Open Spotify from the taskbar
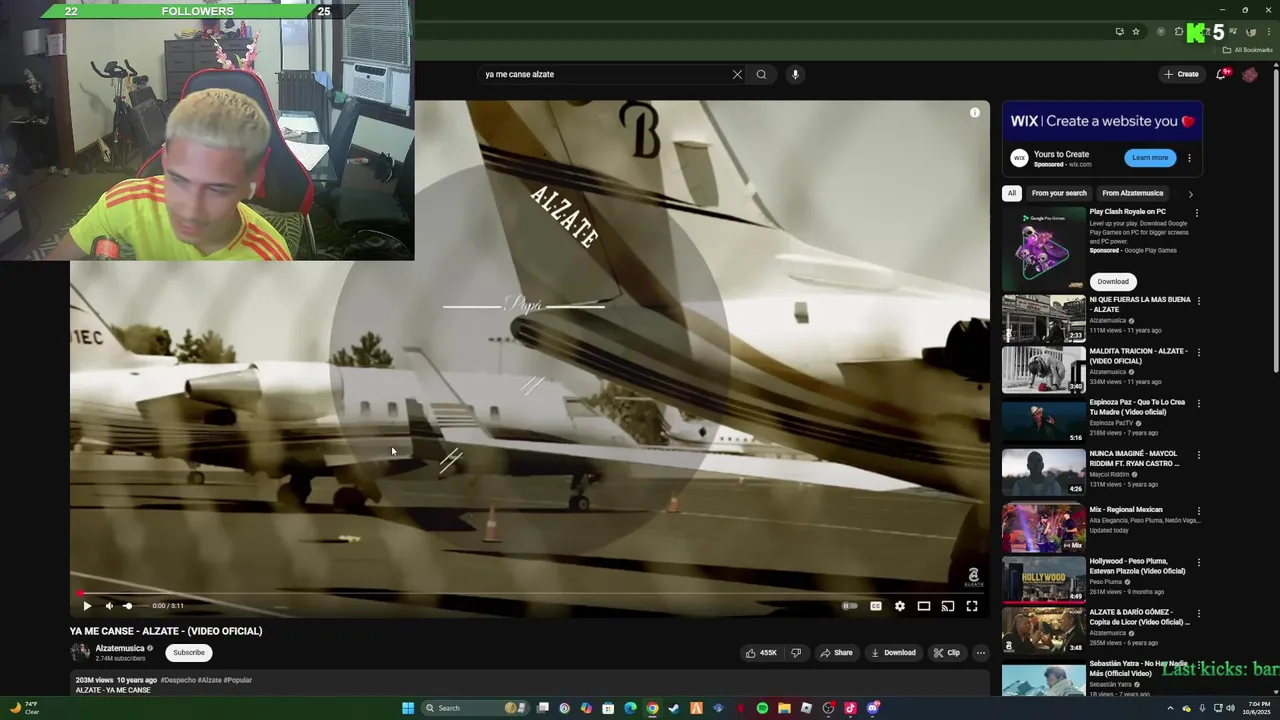This screenshot has height=720, width=1280. click(x=762, y=708)
